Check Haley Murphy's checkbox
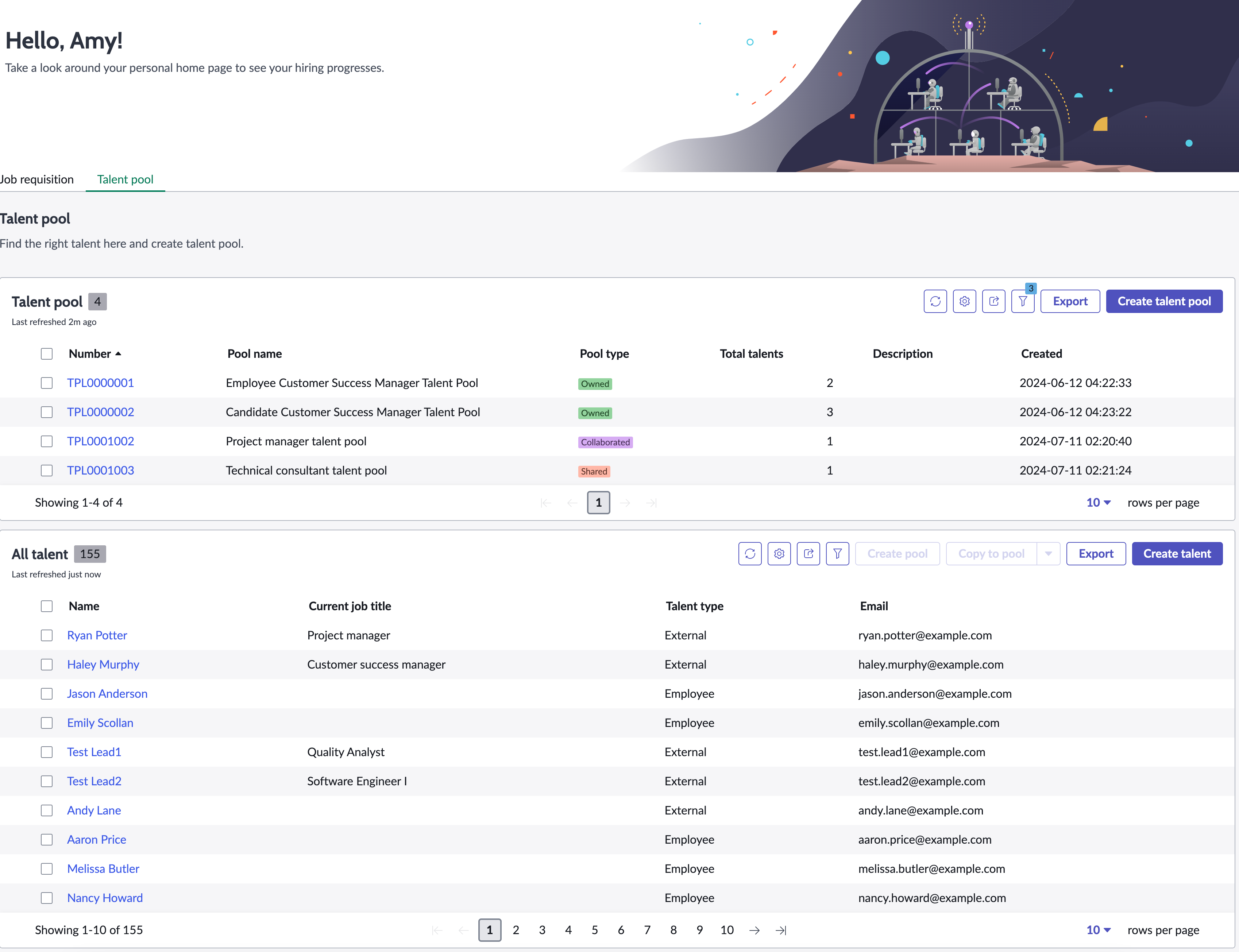The width and height of the screenshot is (1239, 952). point(46,665)
